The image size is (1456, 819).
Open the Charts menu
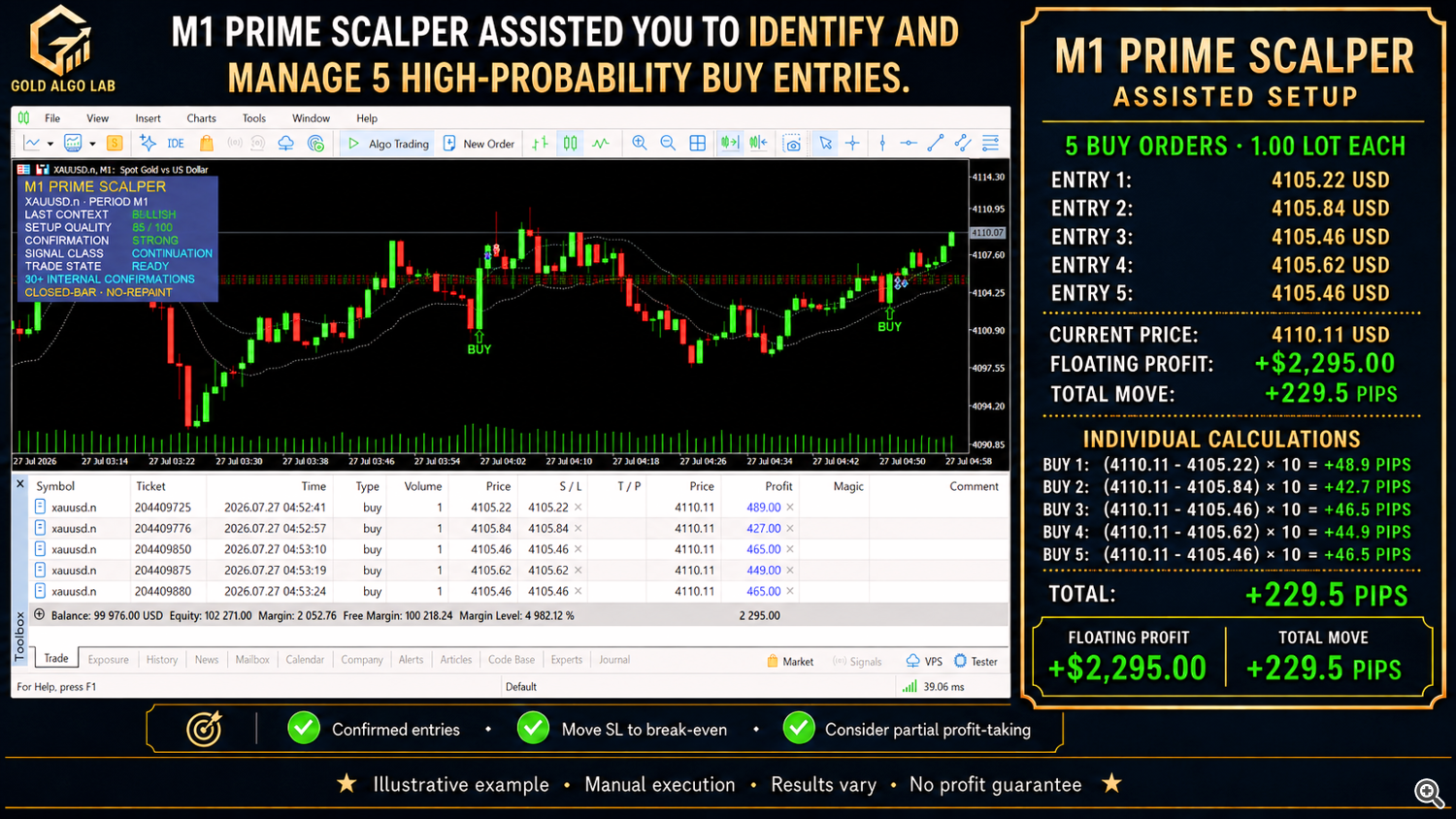pyautogui.click(x=201, y=118)
